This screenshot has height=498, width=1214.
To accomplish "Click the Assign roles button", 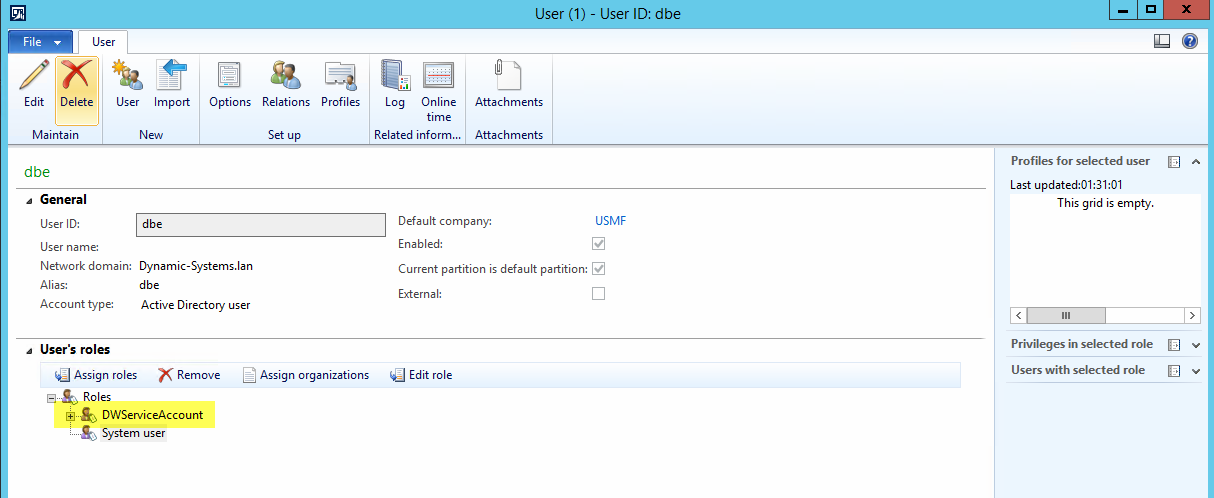I will coord(96,375).
